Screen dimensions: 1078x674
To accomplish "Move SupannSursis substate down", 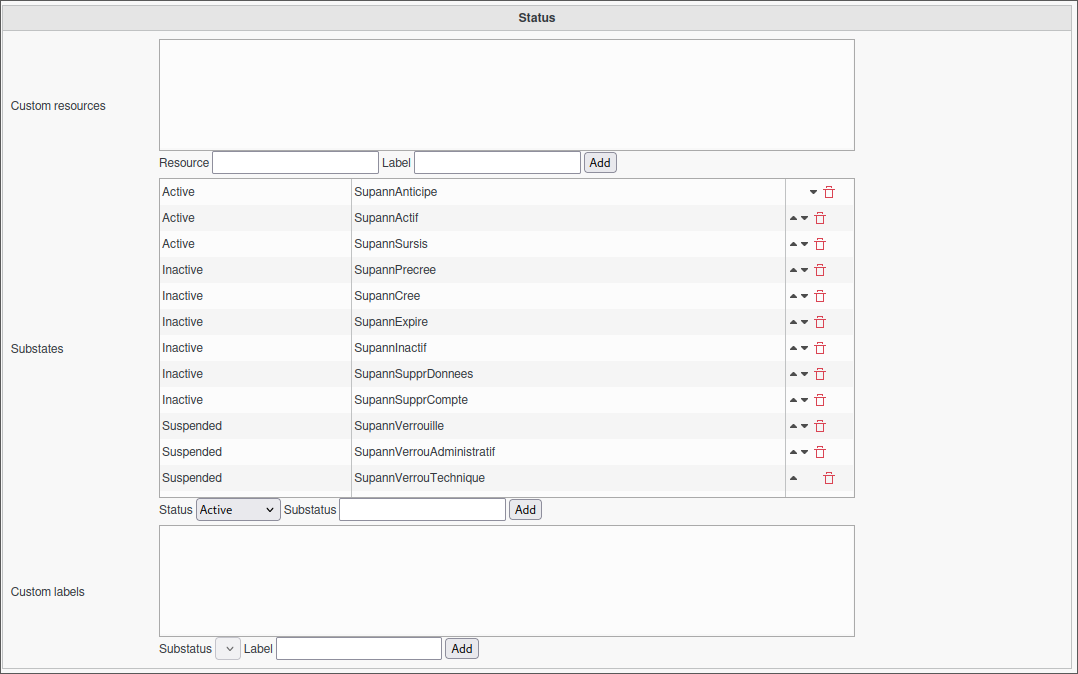I will tap(804, 244).
